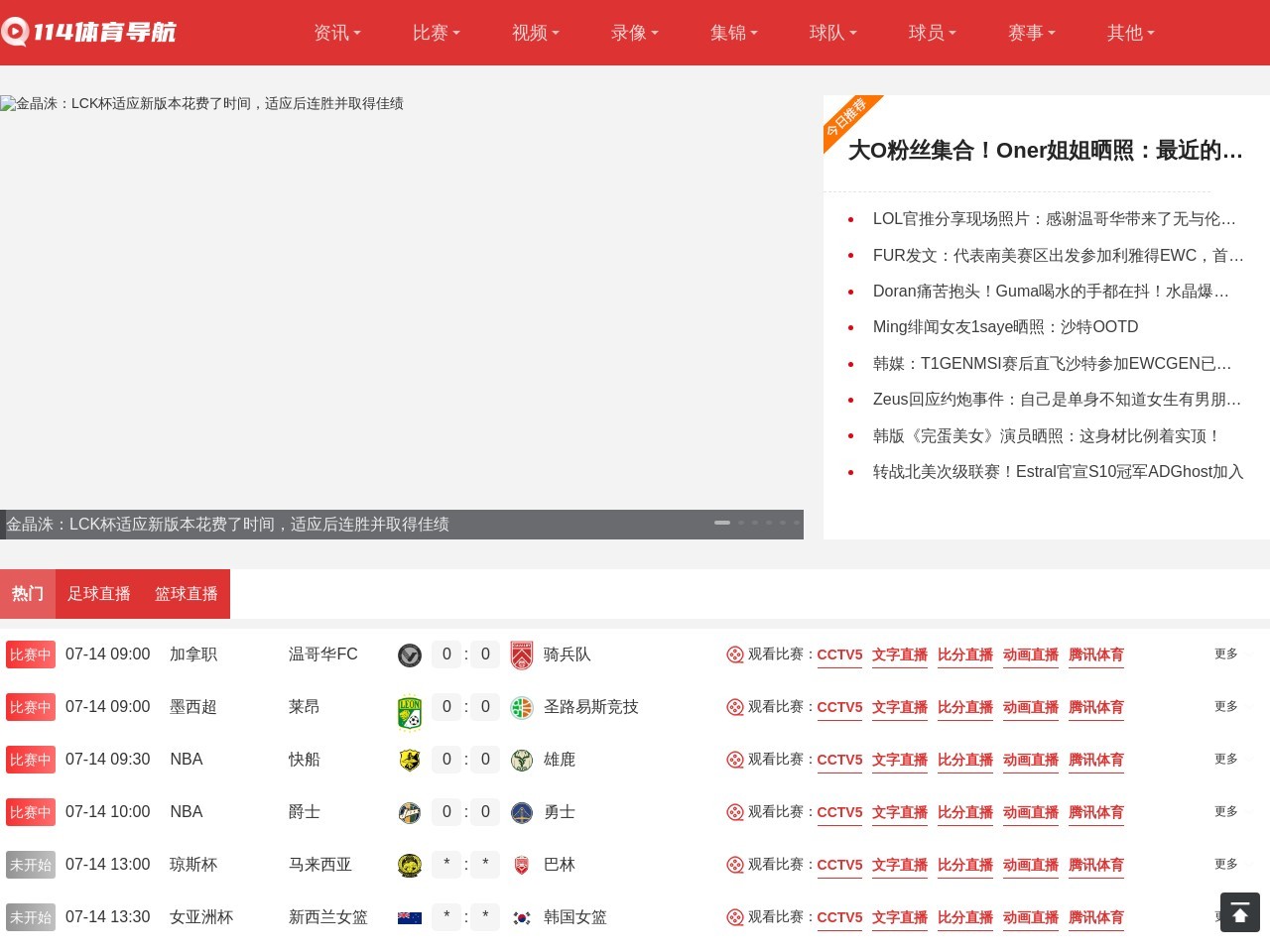The height and width of the screenshot is (952, 1270).
Task: Open the Ming绯闻女友1saye晒照 headline
Action: (x=1005, y=327)
